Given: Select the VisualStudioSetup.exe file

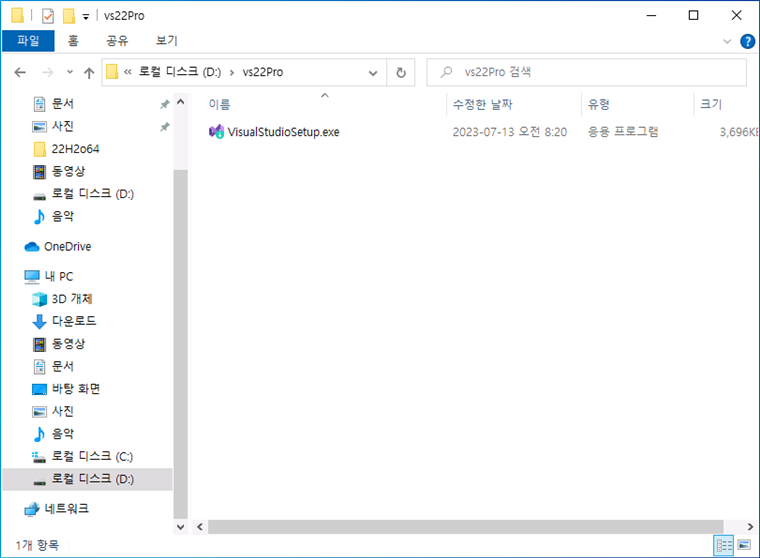Looking at the screenshot, I should 283,132.
